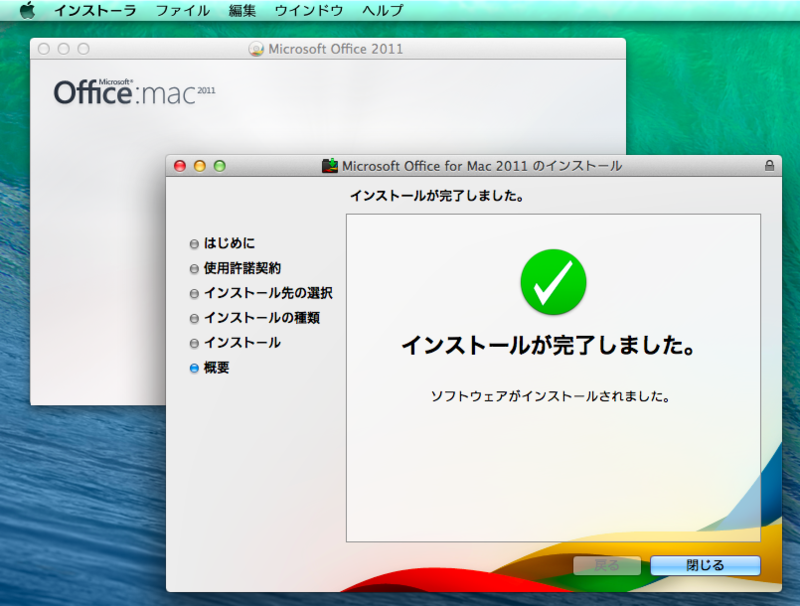Click the bullet next to 使用許諾契約
This screenshot has height=606, width=800.
[x=194, y=269]
